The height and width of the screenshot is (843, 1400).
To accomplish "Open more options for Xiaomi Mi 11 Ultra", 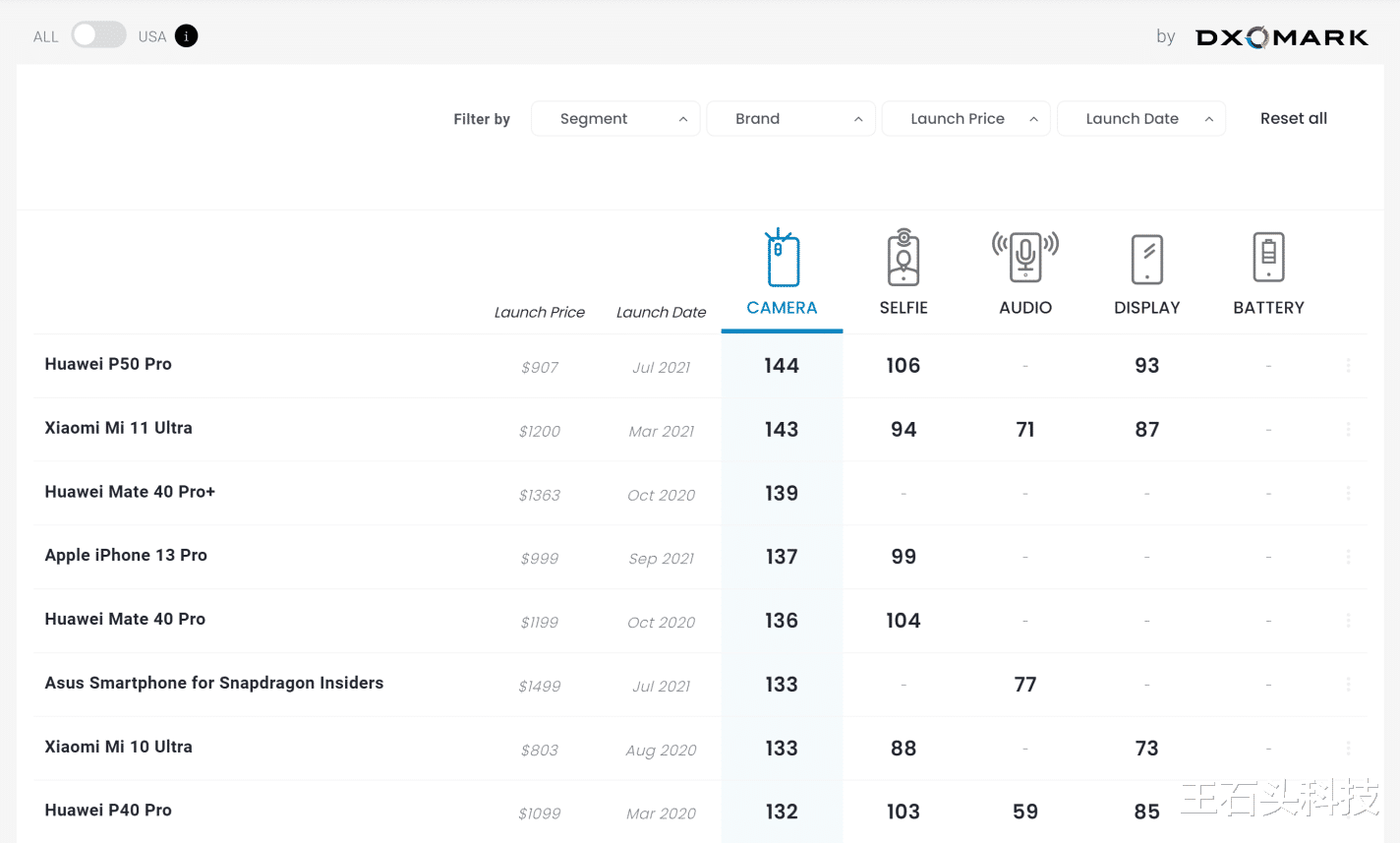I will (1348, 430).
